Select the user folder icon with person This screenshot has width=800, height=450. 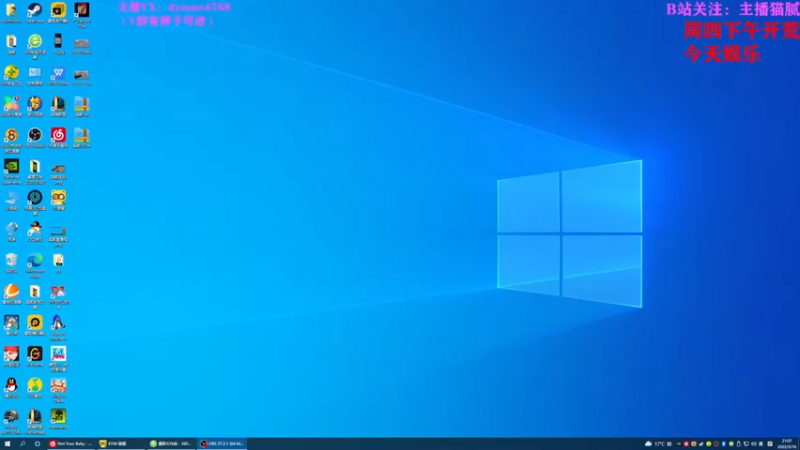pos(11,12)
